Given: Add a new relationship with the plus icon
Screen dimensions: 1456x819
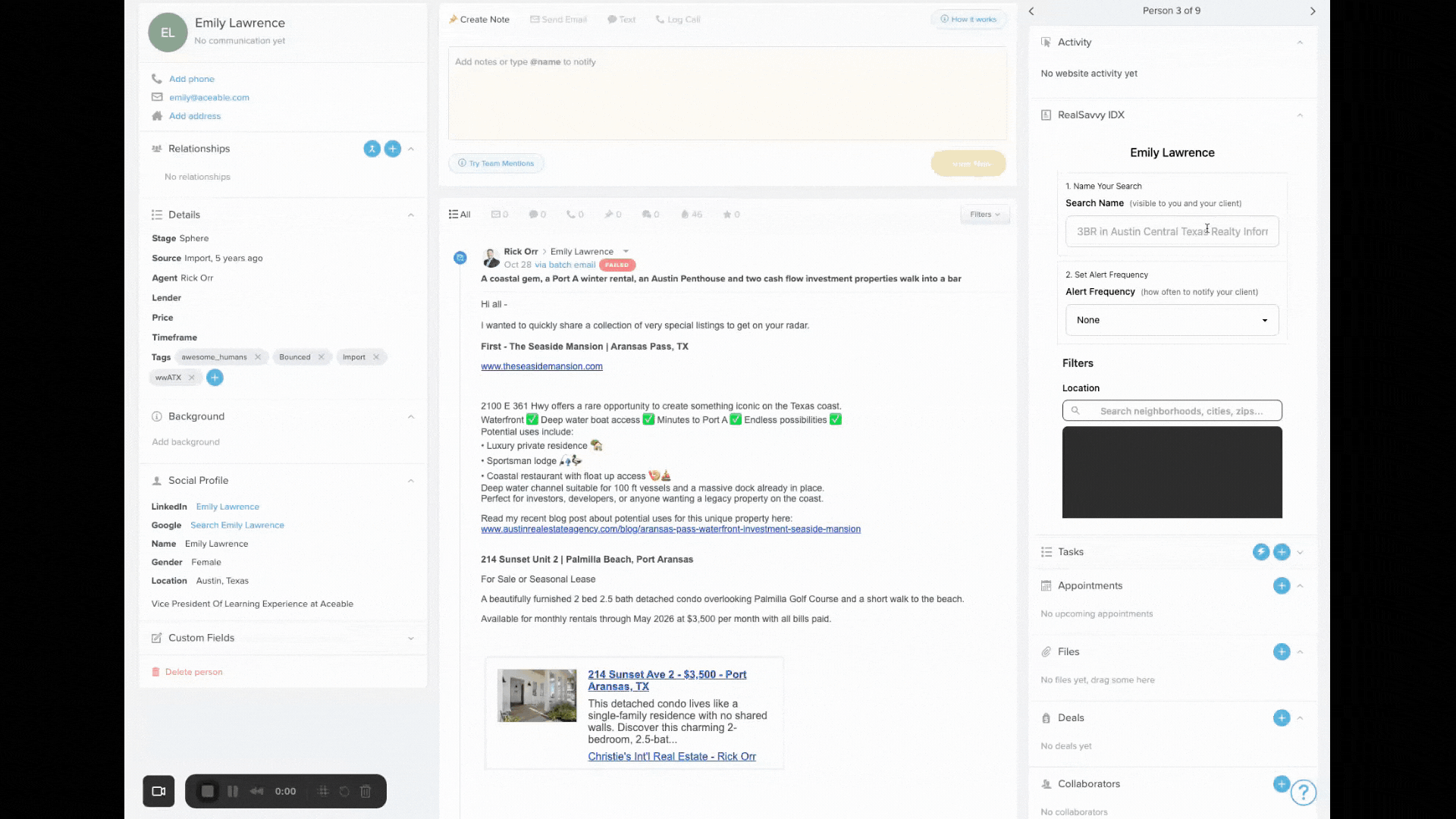Looking at the screenshot, I should (x=393, y=149).
